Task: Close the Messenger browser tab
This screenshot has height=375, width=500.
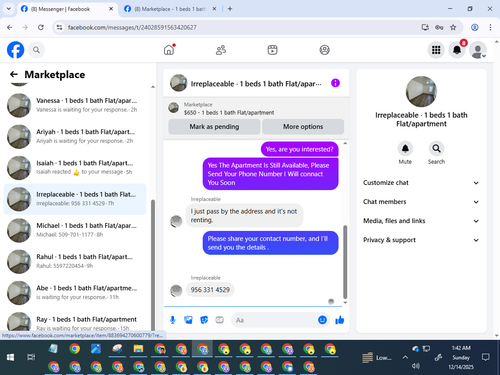Action: 111,9
